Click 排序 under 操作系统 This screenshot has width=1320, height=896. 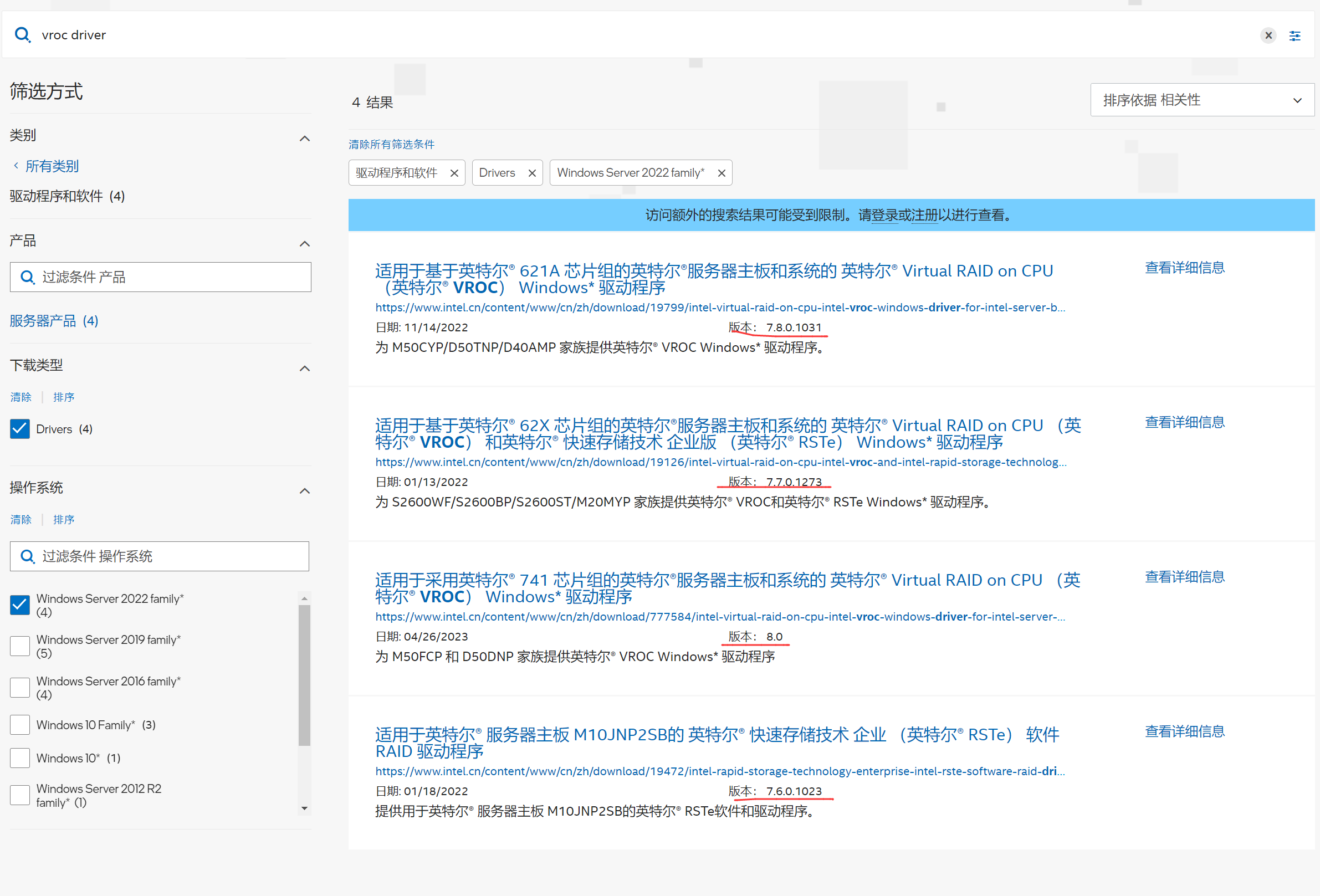point(64,520)
